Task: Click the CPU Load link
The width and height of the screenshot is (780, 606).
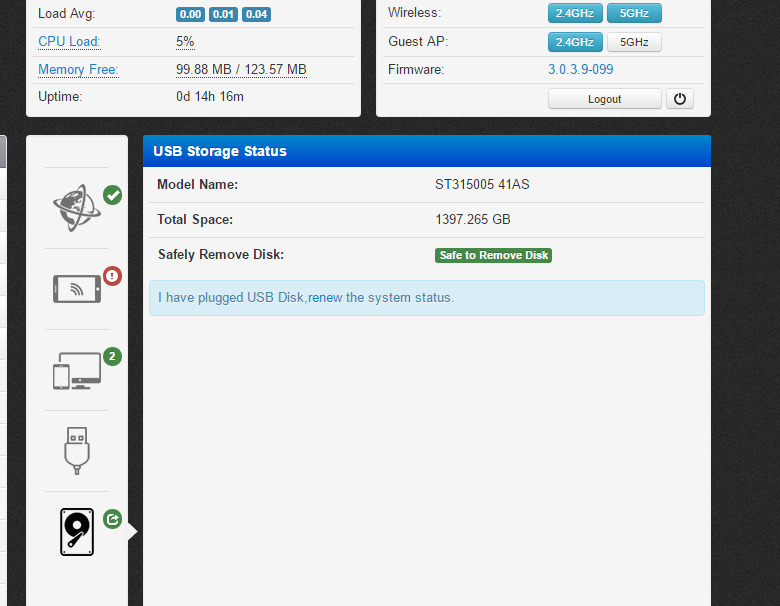Action: [69, 41]
